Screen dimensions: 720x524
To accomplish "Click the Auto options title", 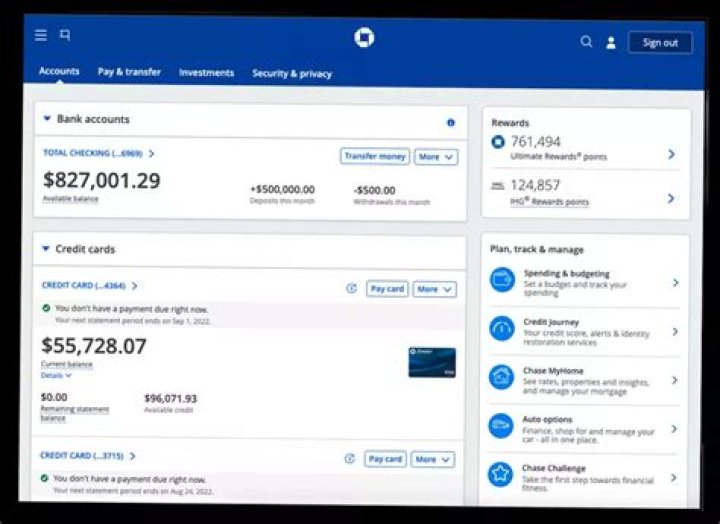I will coord(547,419).
